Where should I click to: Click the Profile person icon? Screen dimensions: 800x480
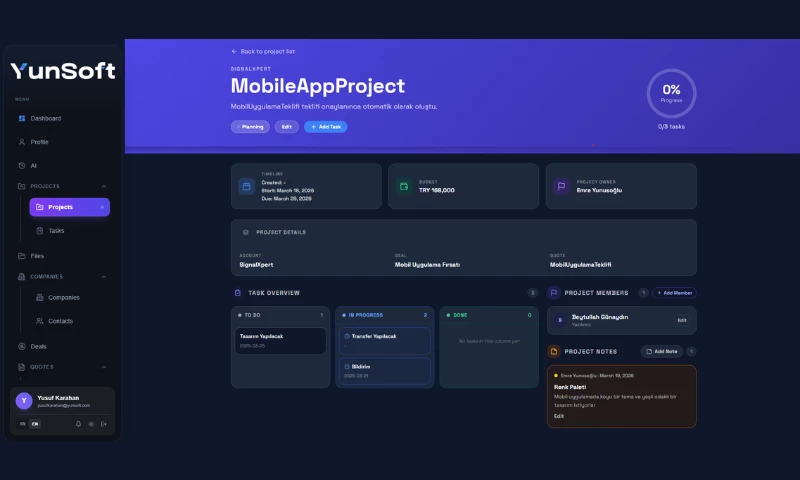pos(22,142)
